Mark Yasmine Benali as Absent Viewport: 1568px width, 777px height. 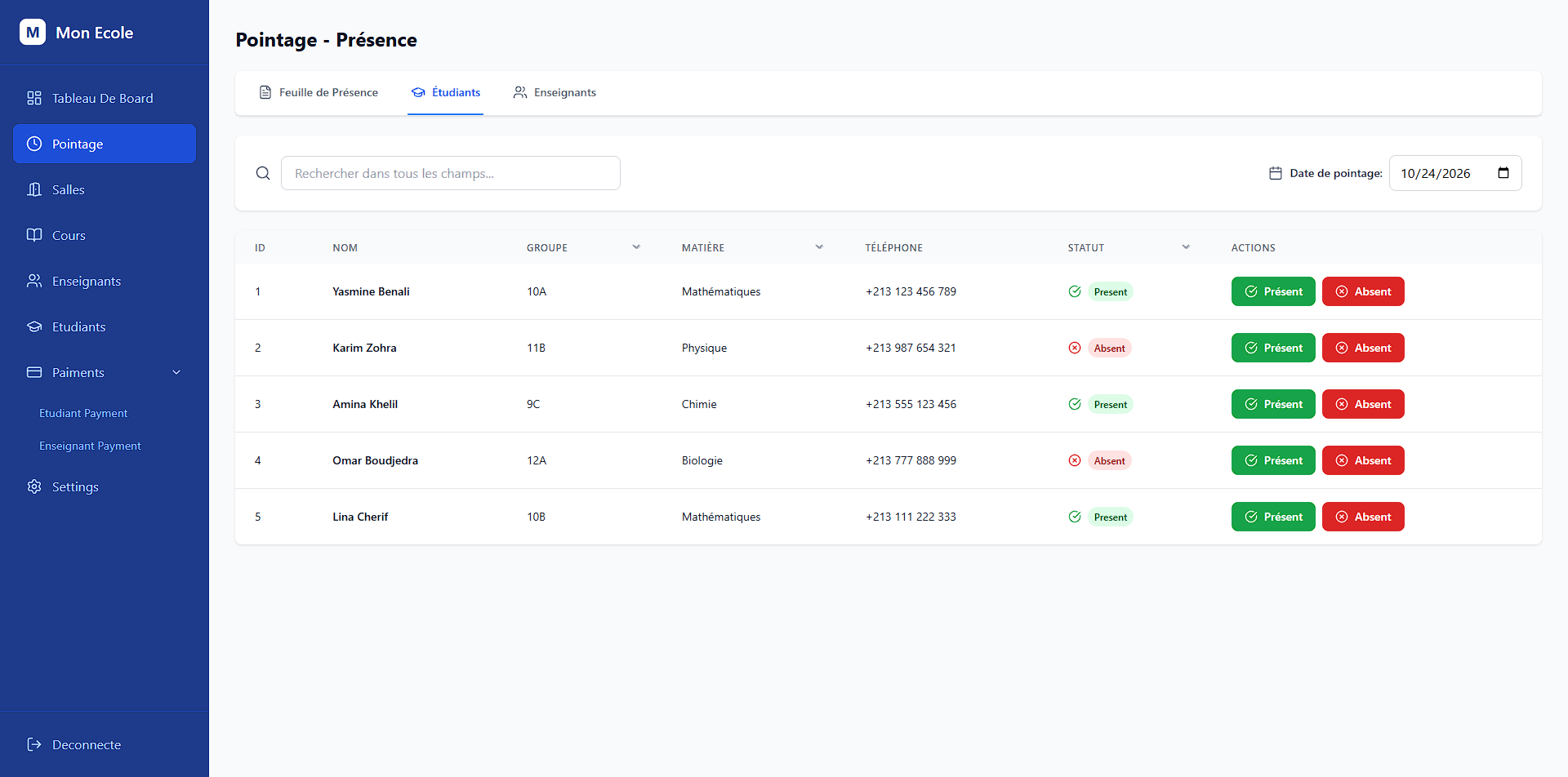click(x=1363, y=291)
